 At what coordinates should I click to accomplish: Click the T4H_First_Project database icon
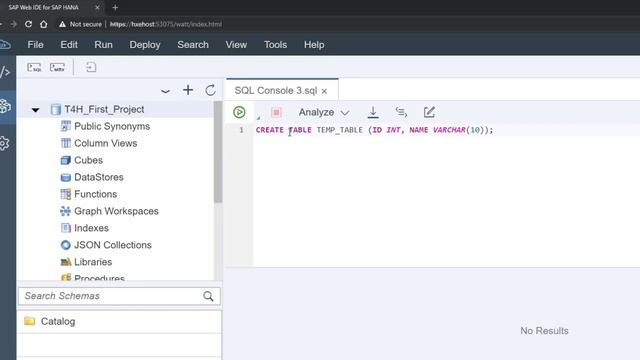point(56,109)
